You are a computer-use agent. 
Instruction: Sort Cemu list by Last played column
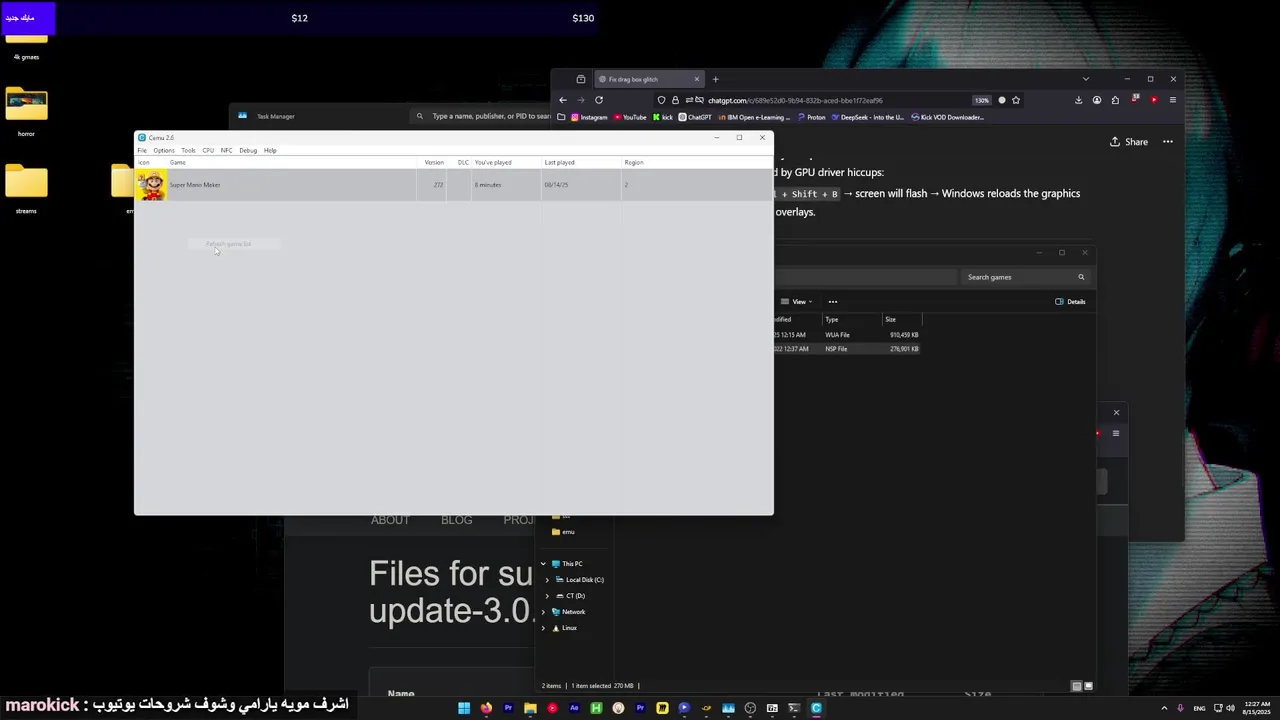[x=581, y=162]
